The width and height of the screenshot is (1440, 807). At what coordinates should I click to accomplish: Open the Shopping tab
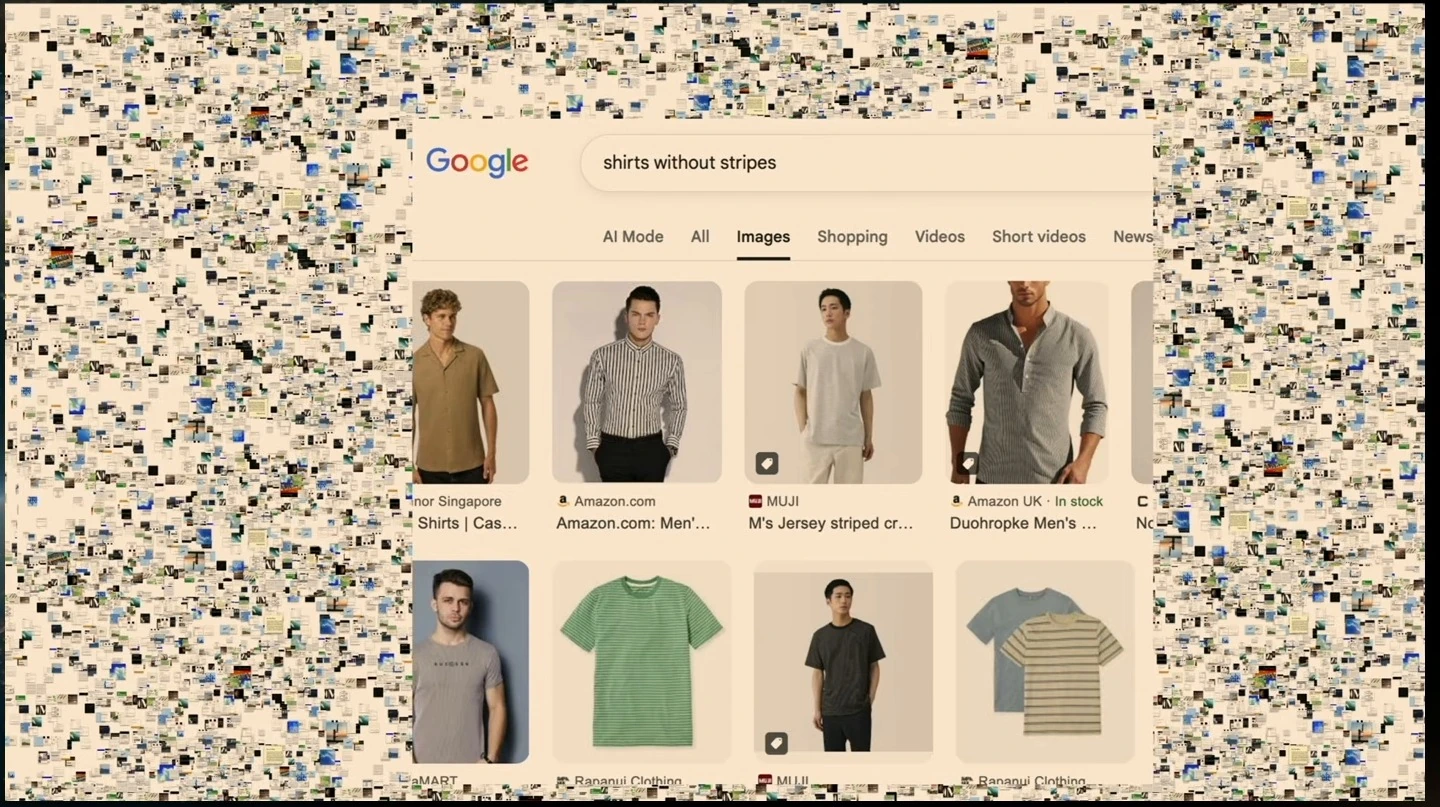[x=852, y=237]
